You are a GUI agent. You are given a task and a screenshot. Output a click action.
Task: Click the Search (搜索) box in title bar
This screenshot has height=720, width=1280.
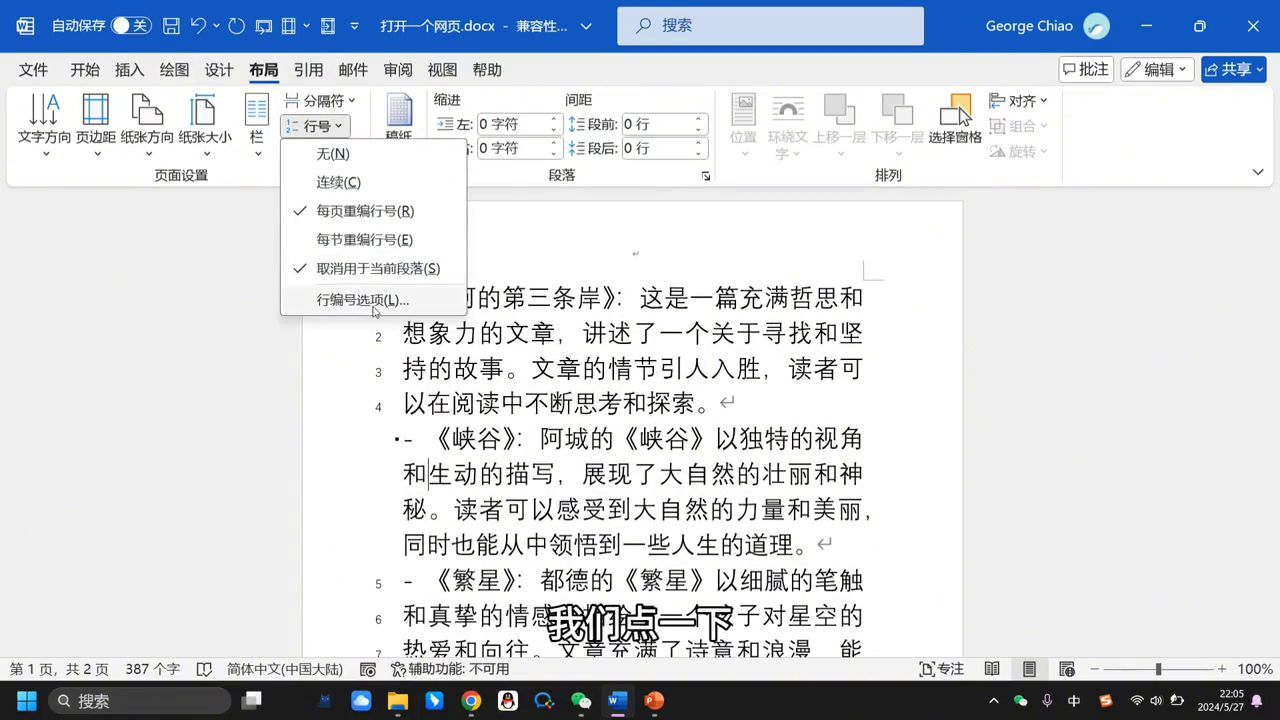click(x=770, y=26)
